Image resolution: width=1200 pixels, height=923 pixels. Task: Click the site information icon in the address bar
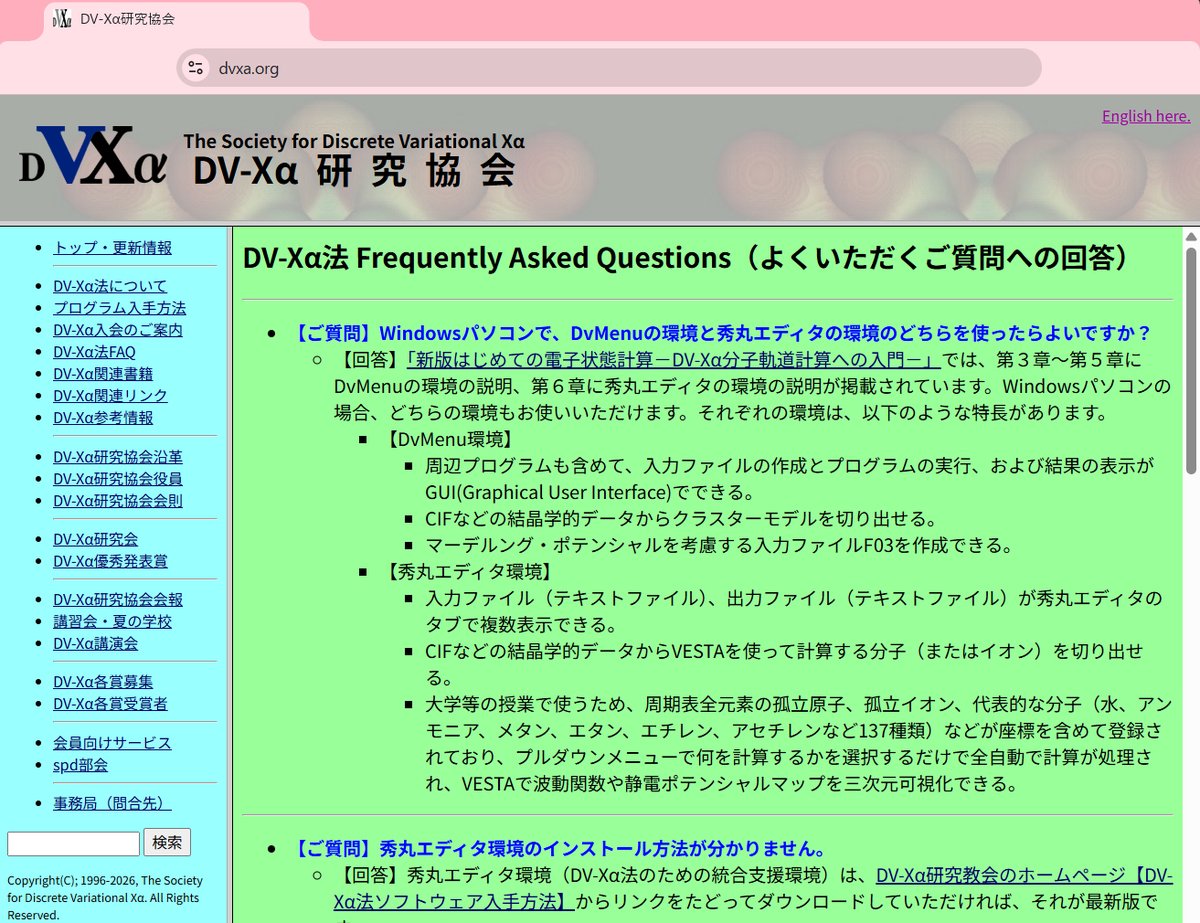pos(194,68)
